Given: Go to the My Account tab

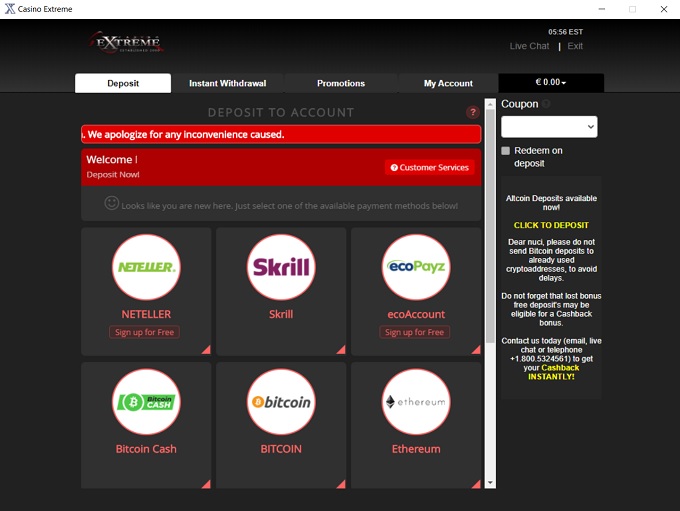Looking at the screenshot, I should pos(448,83).
